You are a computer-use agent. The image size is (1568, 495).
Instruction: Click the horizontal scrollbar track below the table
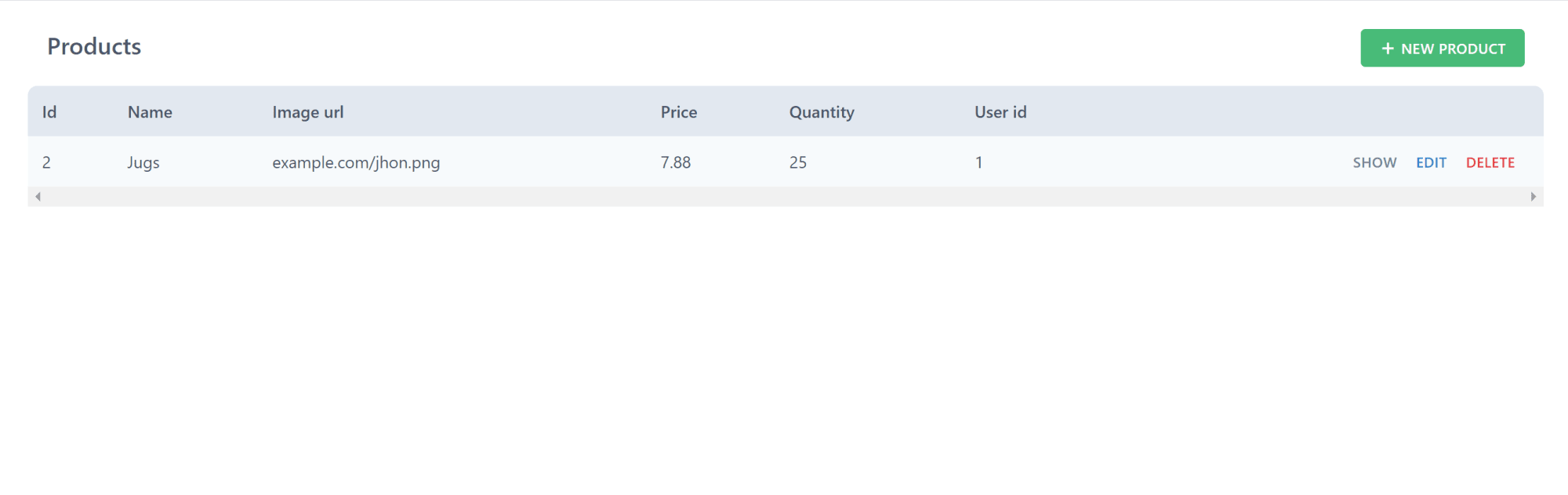786,196
